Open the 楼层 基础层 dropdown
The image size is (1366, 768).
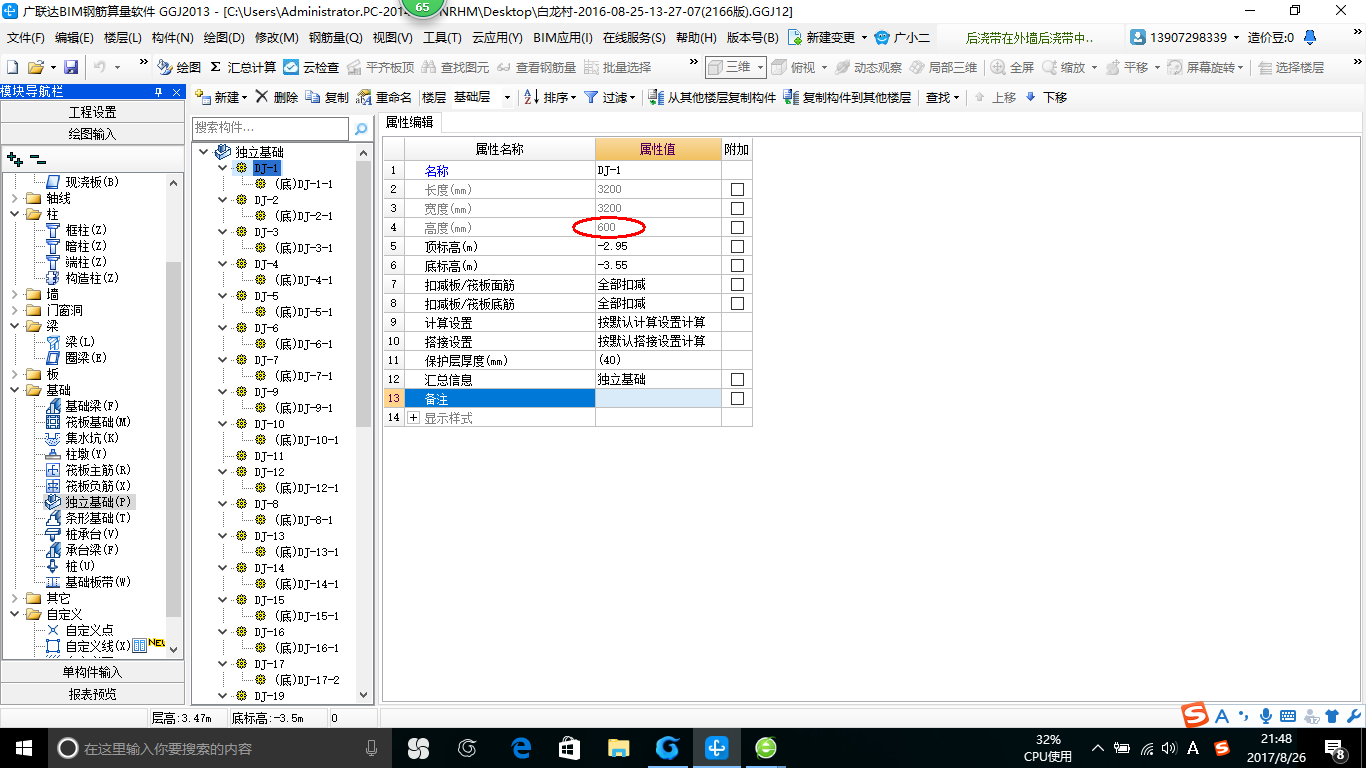[x=506, y=97]
